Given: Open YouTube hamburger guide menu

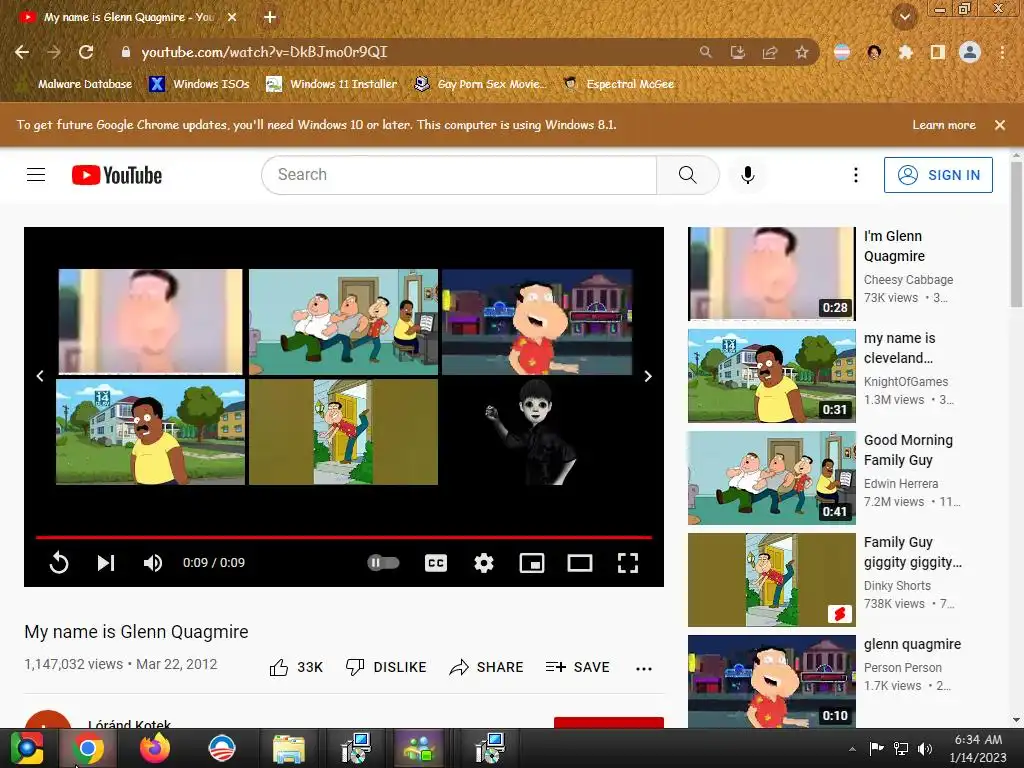Looking at the screenshot, I should tap(36, 175).
